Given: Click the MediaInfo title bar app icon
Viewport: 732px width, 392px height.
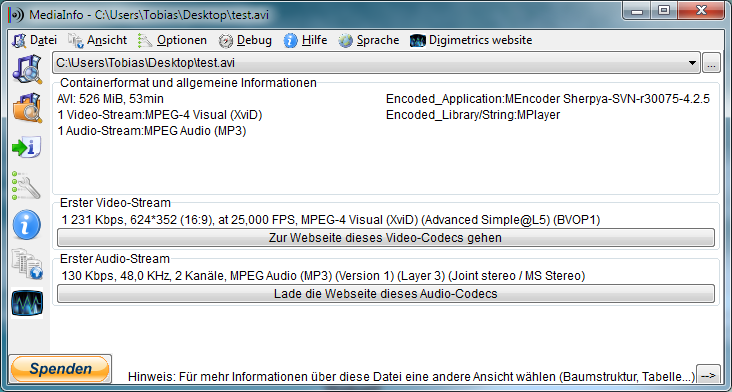Looking at the screenshot, I should tap(16, 15).
